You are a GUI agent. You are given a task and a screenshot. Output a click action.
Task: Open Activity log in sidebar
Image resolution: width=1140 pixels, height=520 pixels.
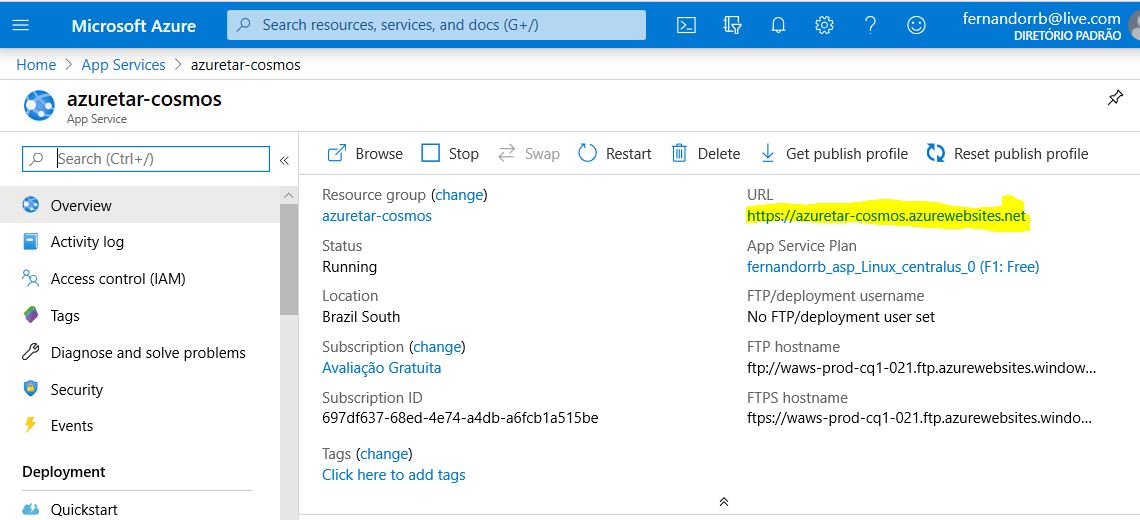click(x=140, y=241)
